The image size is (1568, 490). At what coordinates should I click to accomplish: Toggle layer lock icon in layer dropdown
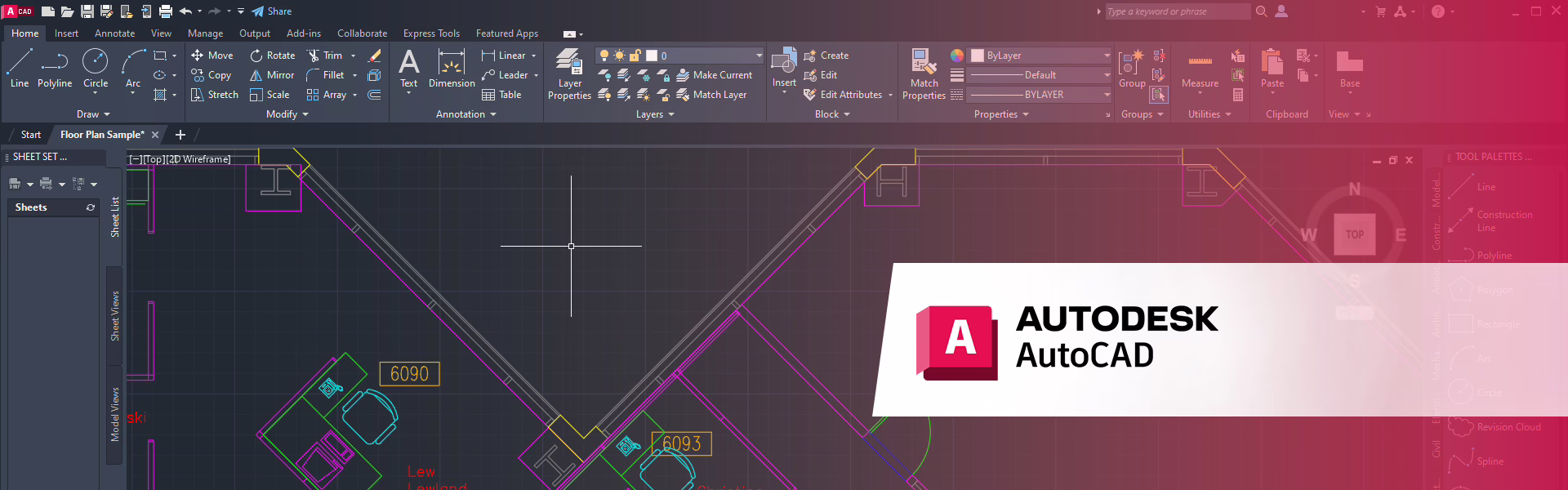635,56
